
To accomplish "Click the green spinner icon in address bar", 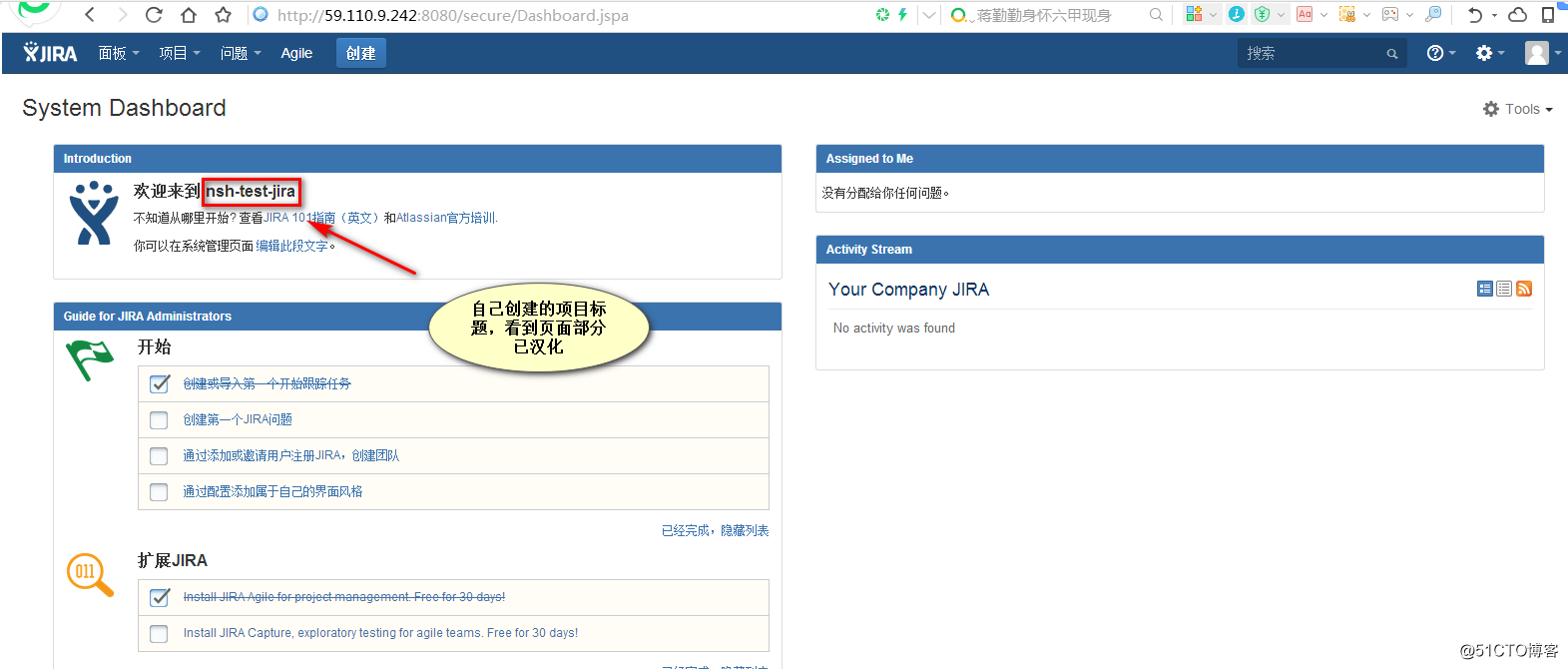I will [882, 14].
